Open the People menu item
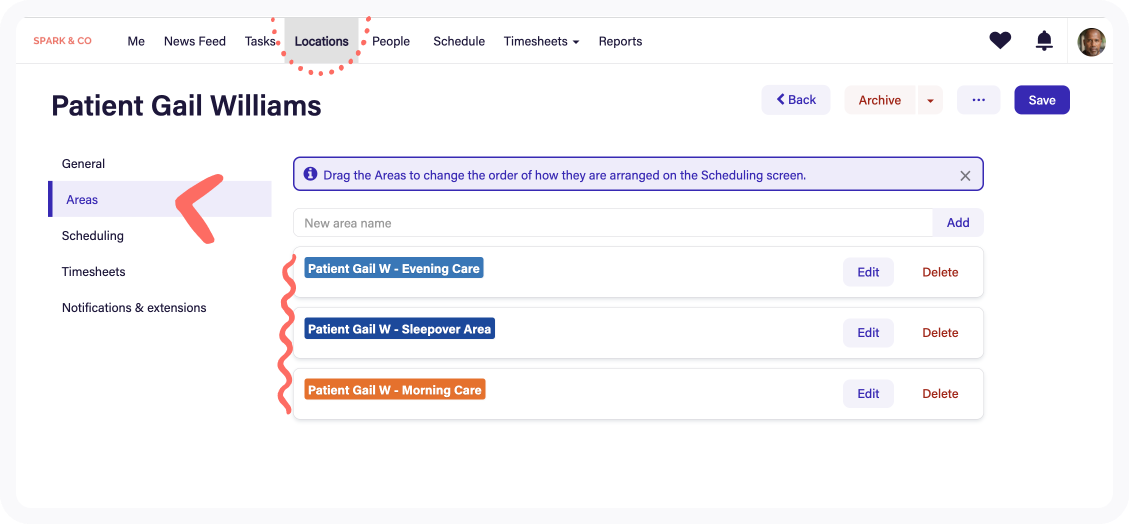The width and height of the screenshot is (1129, 524). (x=391, y=41)
